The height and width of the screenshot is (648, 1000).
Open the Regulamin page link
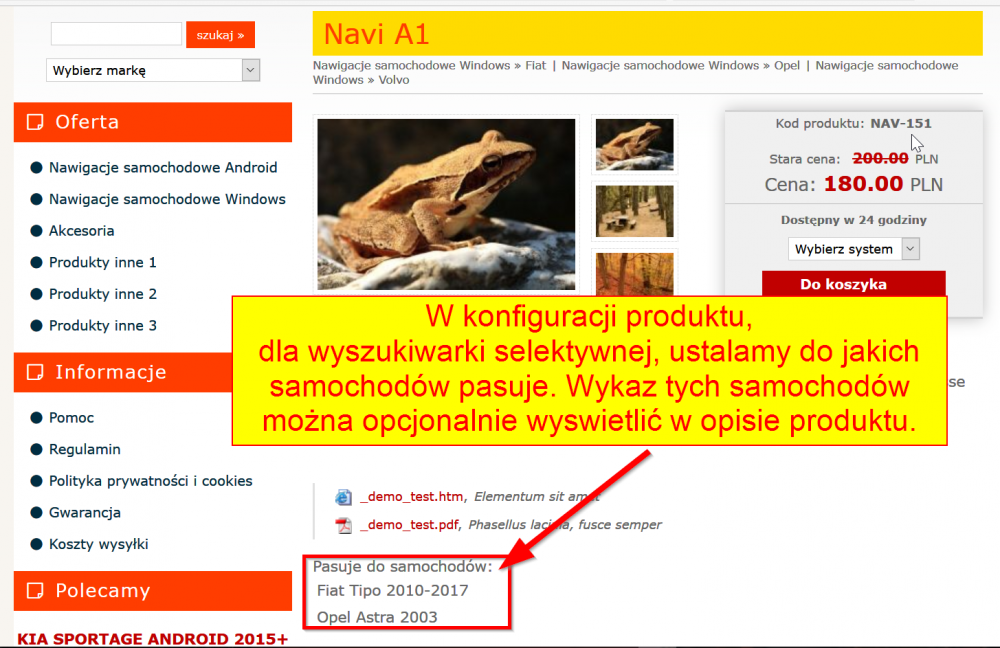[x=85, y=450]
